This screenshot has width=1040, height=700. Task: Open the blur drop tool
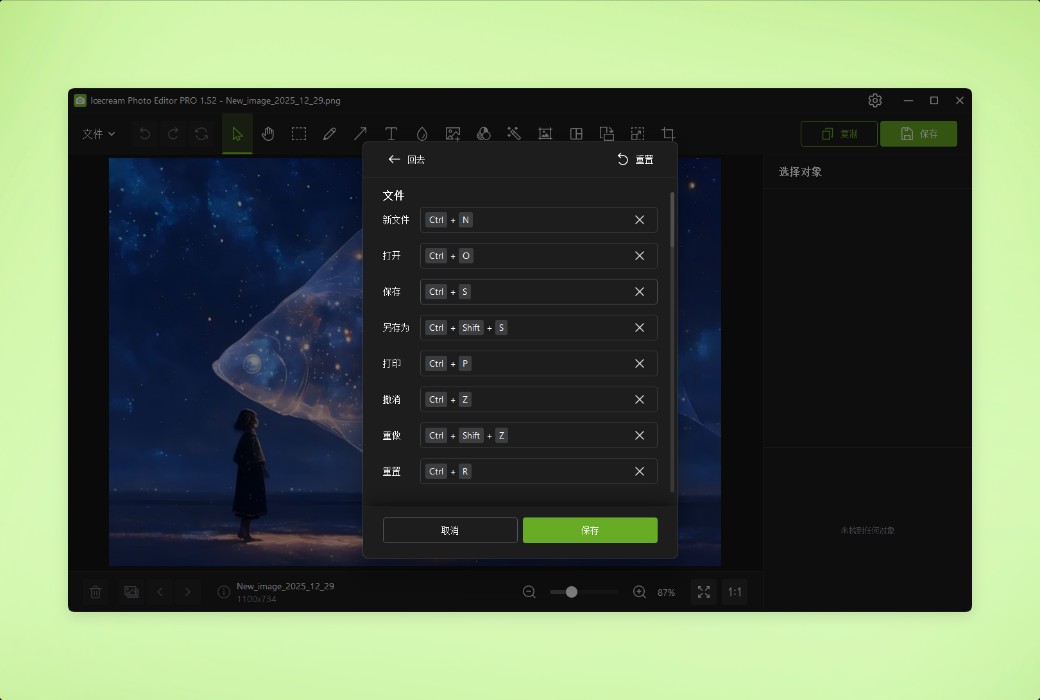(422, 133)
